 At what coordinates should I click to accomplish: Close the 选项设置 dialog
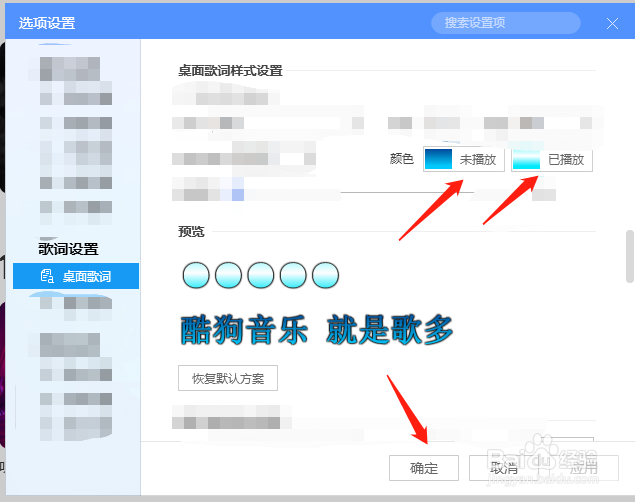click(612, 23)
